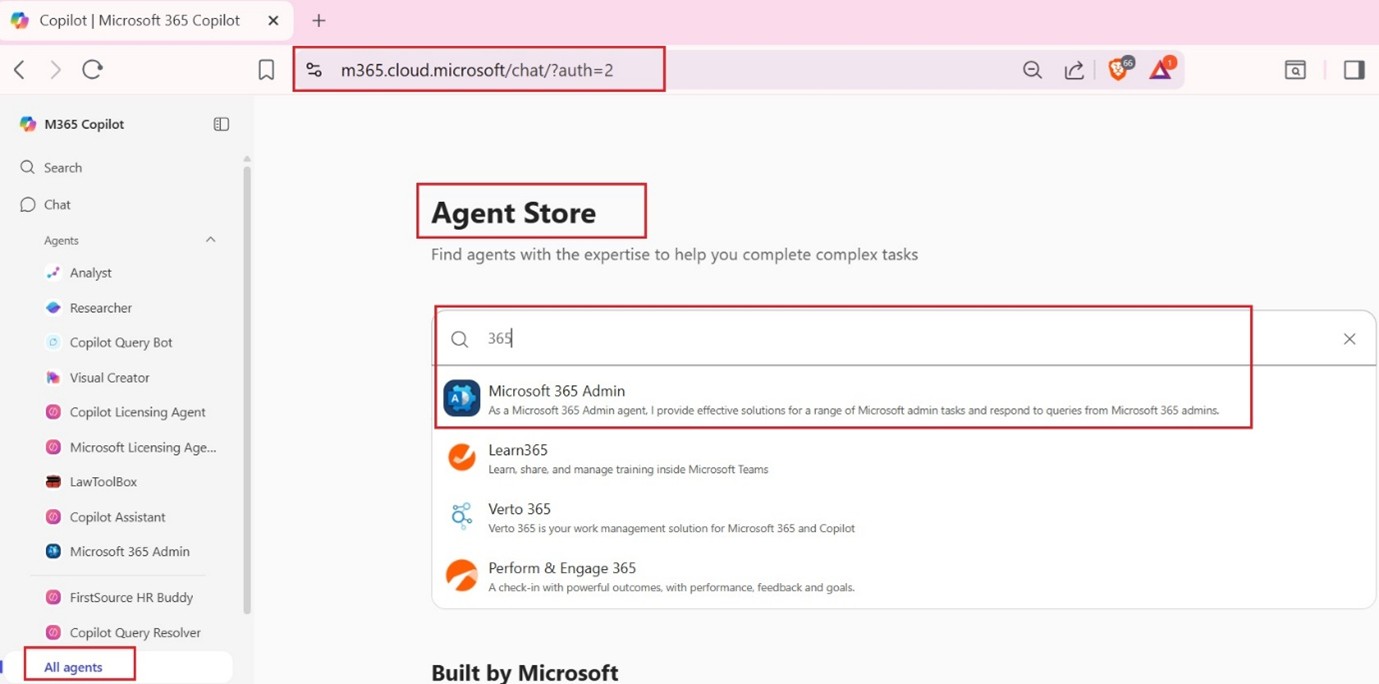Click the Microsoft 365 Admin result icon

(x=462, y=398)
